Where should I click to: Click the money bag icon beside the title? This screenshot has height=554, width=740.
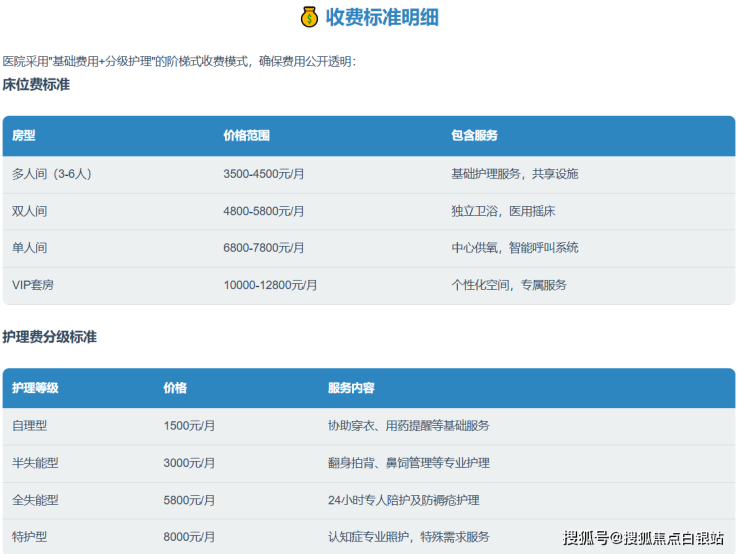[308, 17]
